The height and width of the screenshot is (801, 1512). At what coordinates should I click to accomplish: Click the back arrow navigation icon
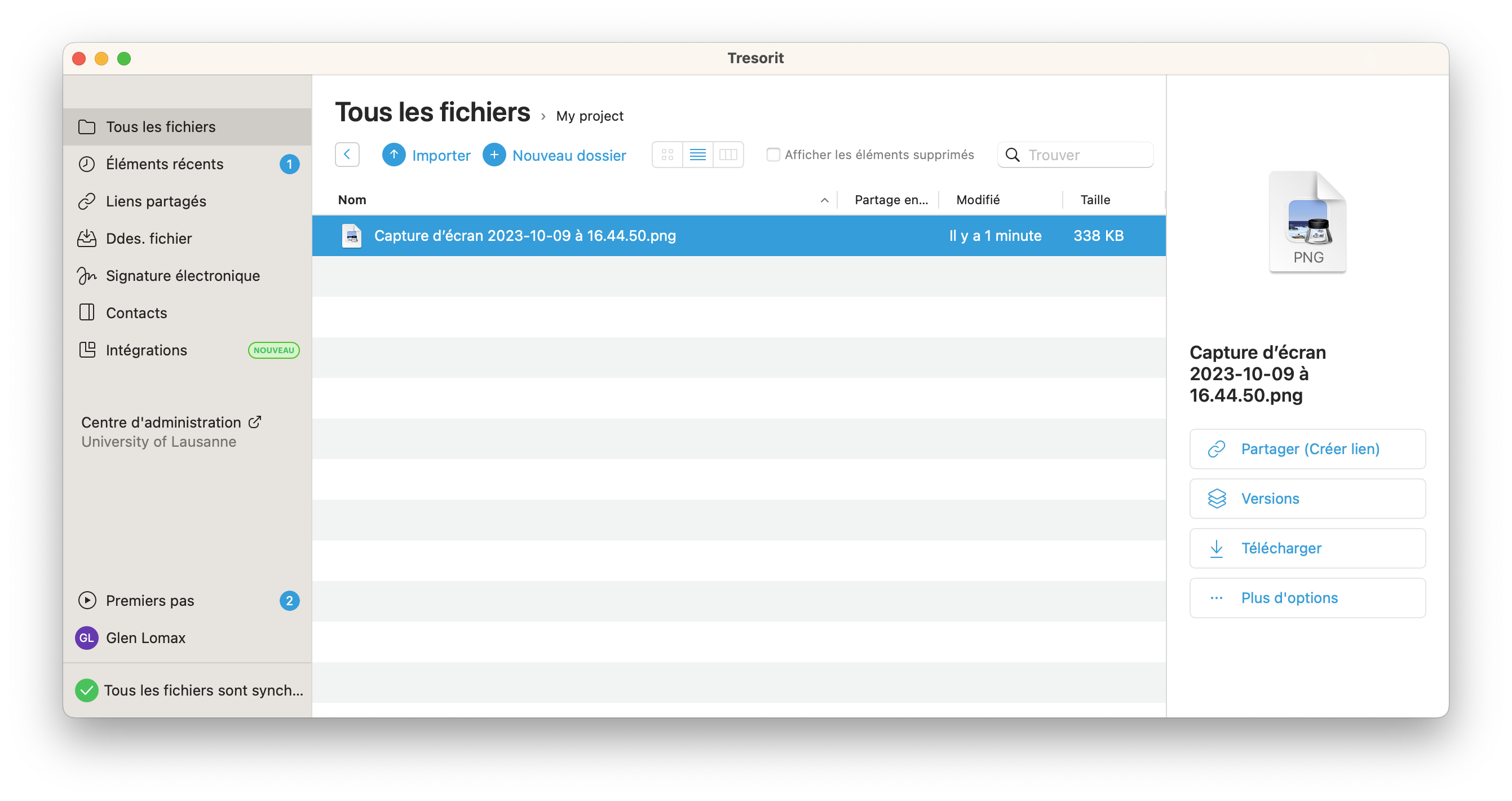(347, 155)
